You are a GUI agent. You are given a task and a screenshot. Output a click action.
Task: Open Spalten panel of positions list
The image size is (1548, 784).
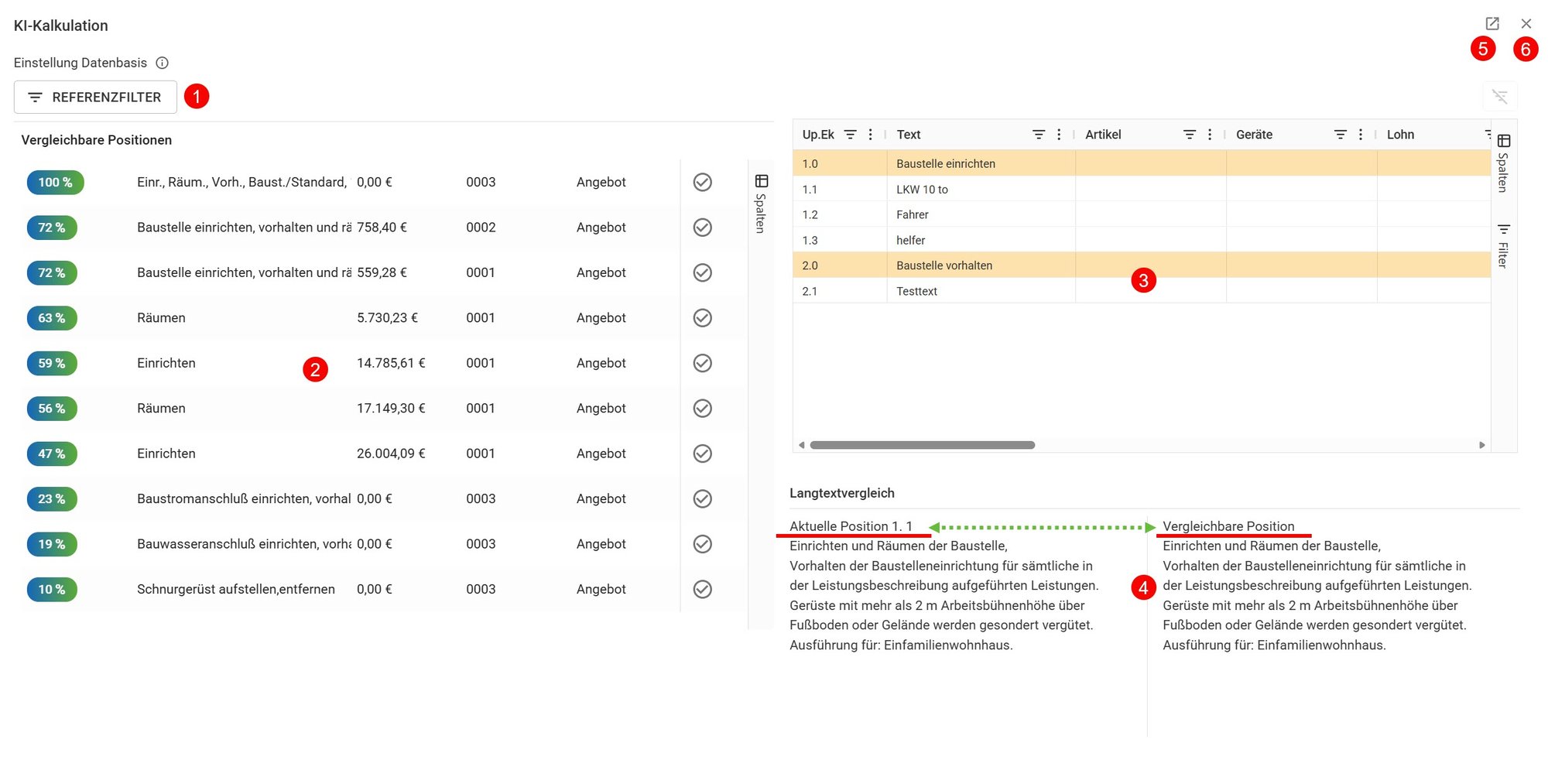click(x=761, y=204)
